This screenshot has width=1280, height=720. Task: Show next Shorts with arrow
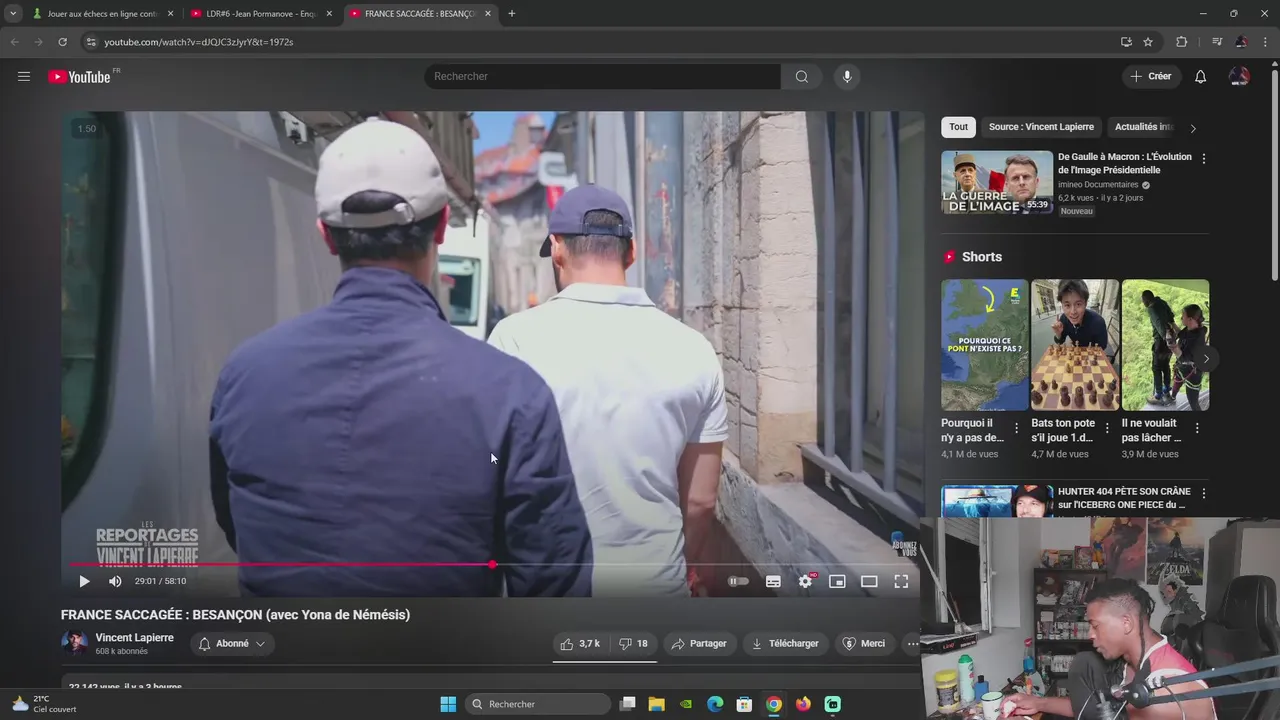click(1206, 359)
